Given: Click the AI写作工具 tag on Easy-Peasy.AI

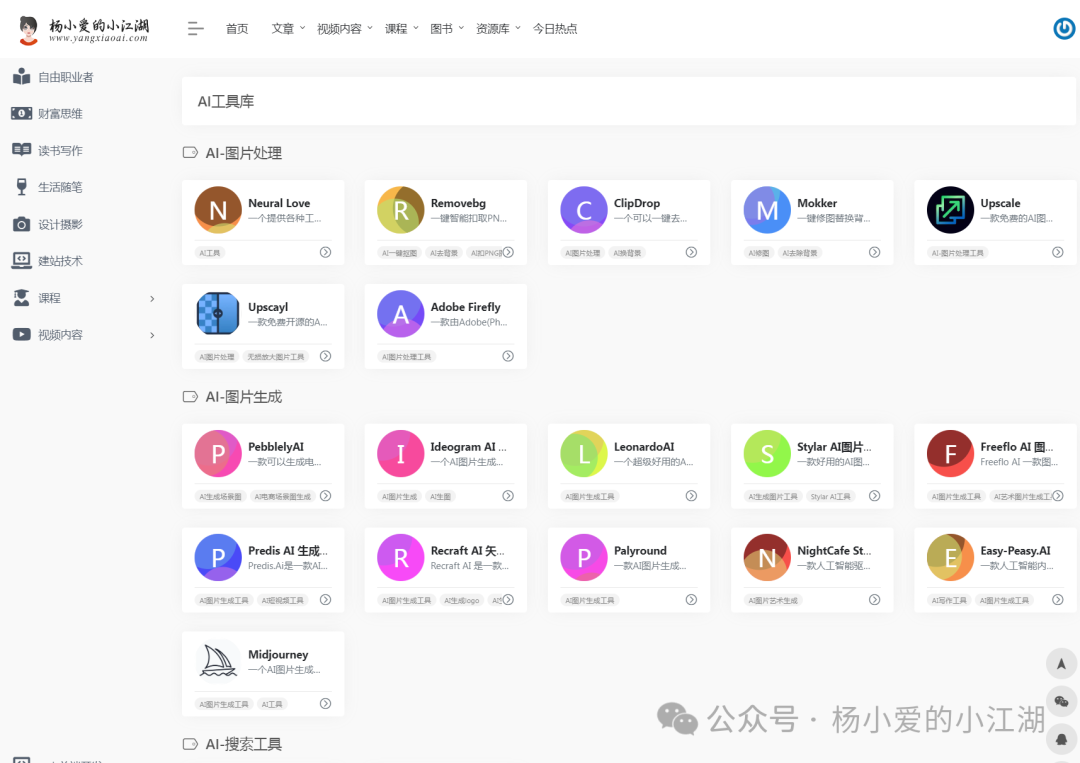Looking at the screenshot, I should tap(948, 600).
